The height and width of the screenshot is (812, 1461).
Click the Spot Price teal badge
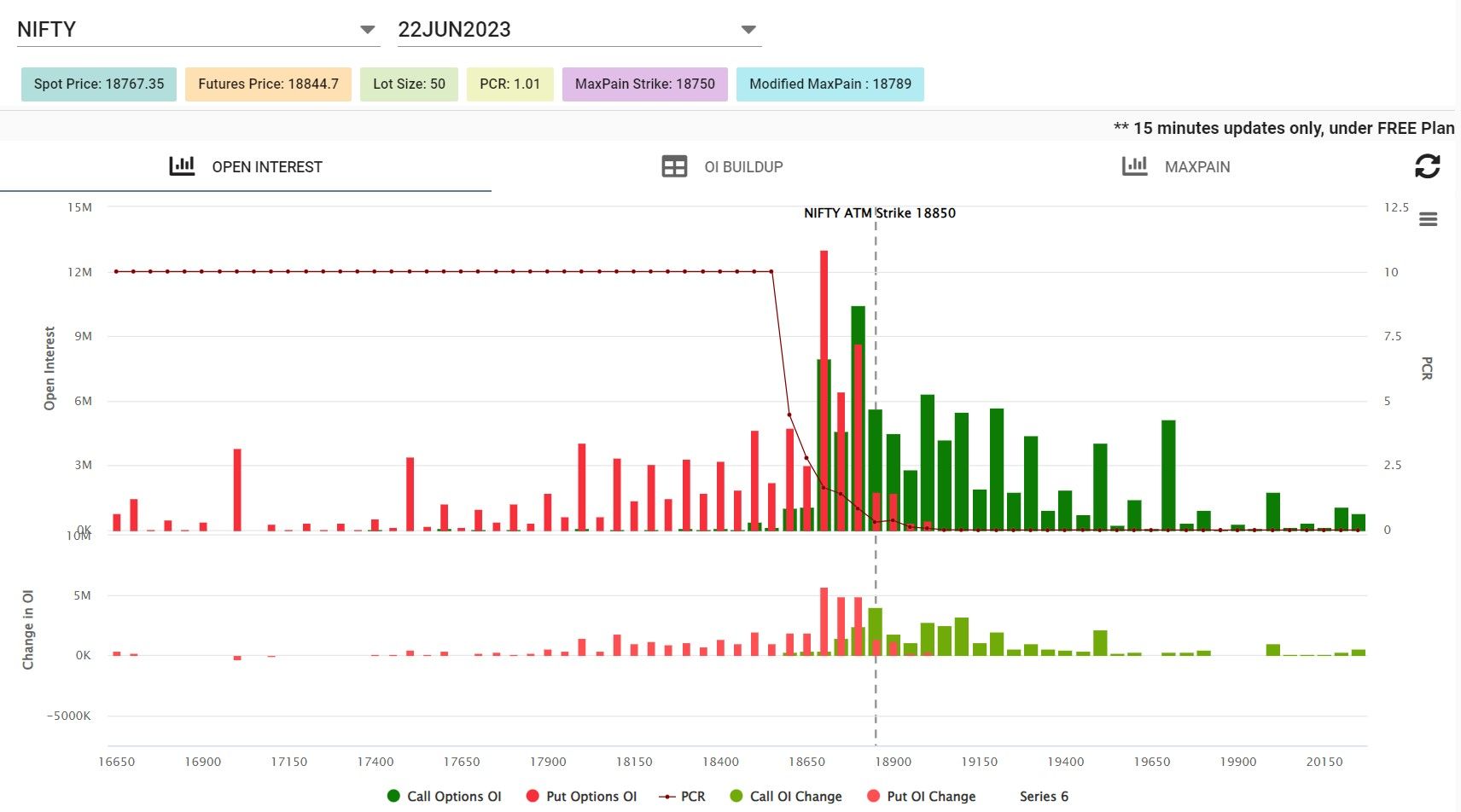[x=99, y=84]
